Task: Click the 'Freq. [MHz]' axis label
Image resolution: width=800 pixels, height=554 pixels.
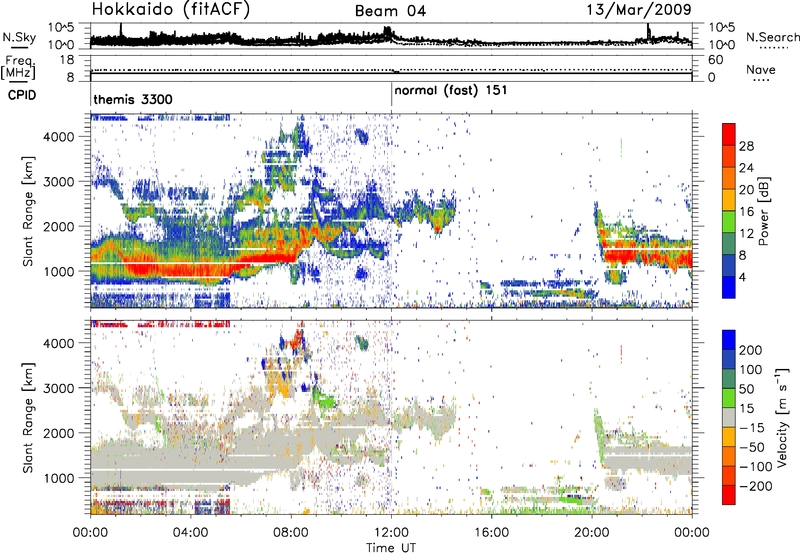Action: coord(18,67)
